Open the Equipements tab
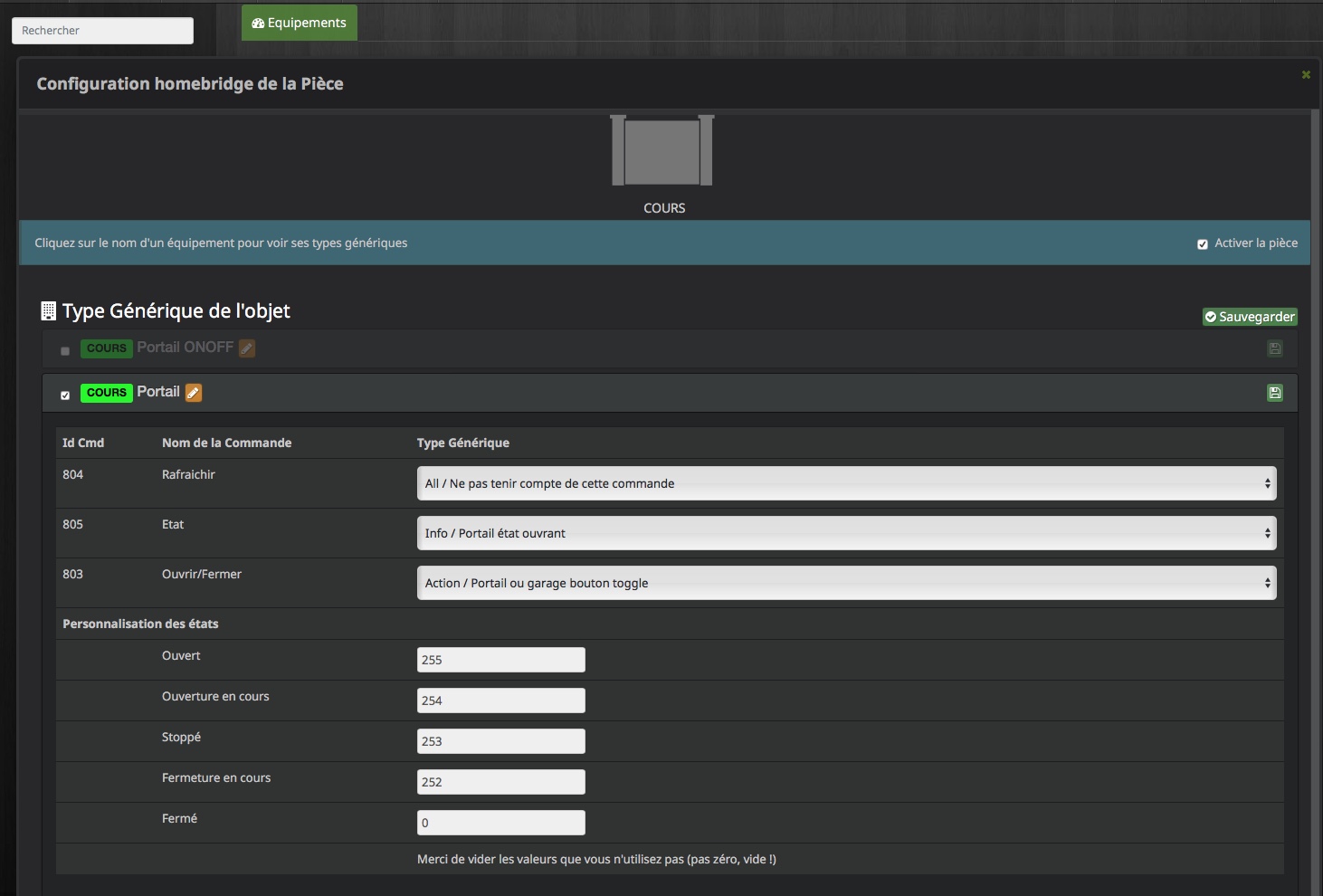The image size is (1323, 896). (300, 23)
